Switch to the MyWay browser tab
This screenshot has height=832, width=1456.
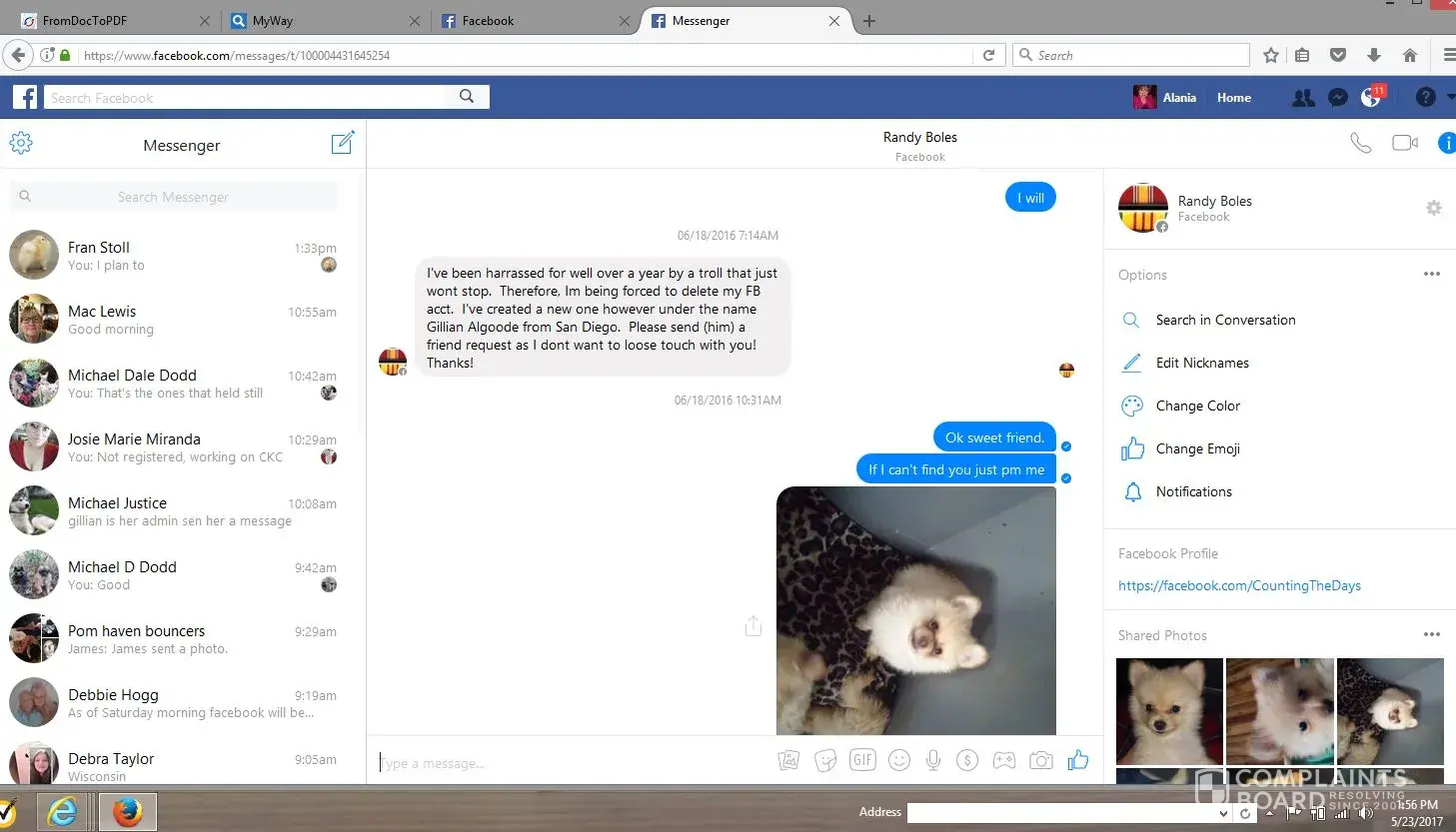[325, 21]
